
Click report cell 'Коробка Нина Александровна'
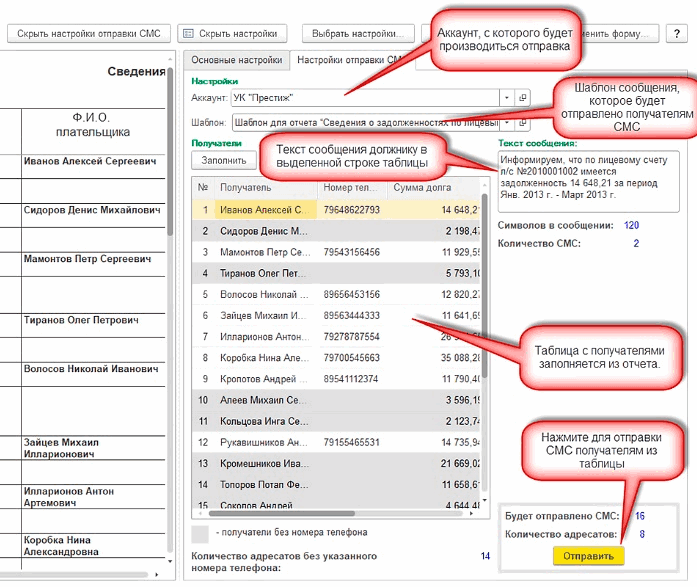[x=93, y=546]
